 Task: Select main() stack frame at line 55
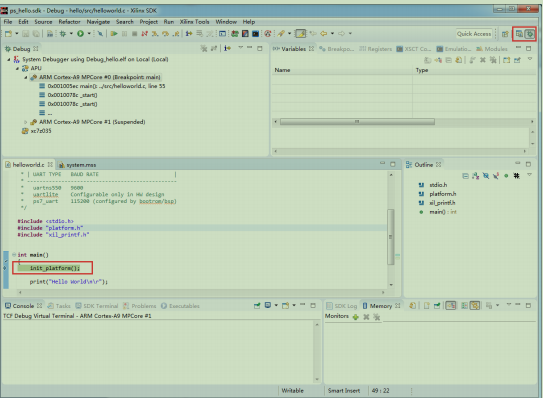point(102,86)
